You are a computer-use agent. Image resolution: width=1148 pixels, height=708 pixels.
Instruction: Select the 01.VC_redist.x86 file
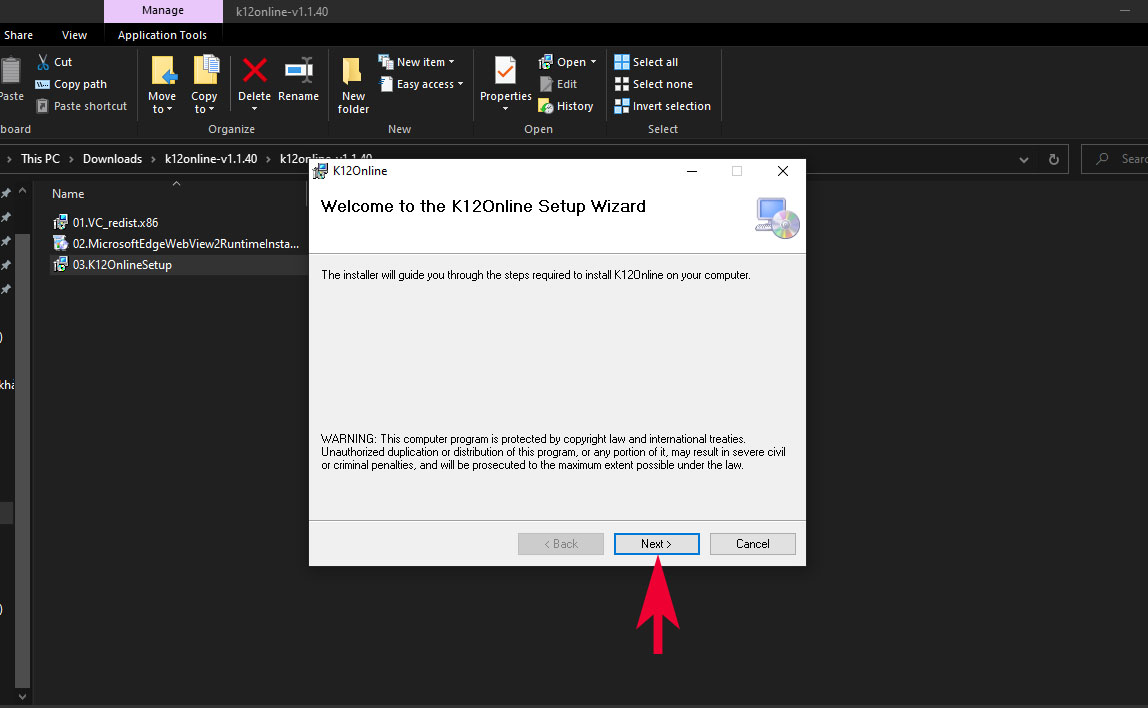(115, 223)
